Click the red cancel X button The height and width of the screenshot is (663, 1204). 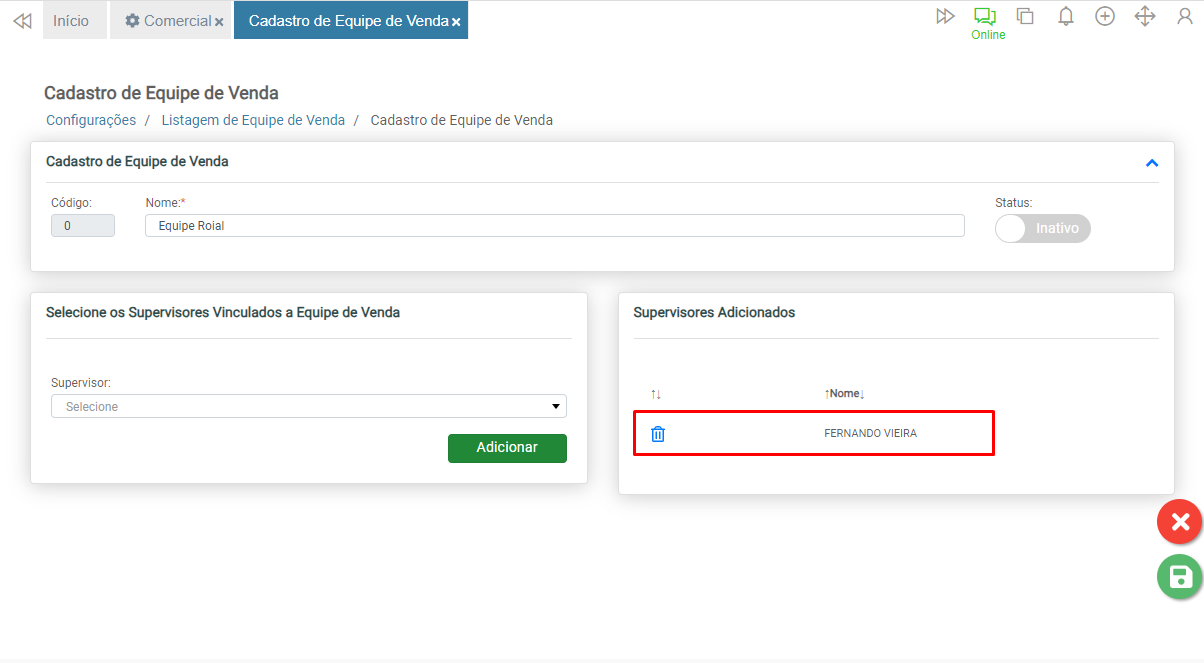point(1180,522)
